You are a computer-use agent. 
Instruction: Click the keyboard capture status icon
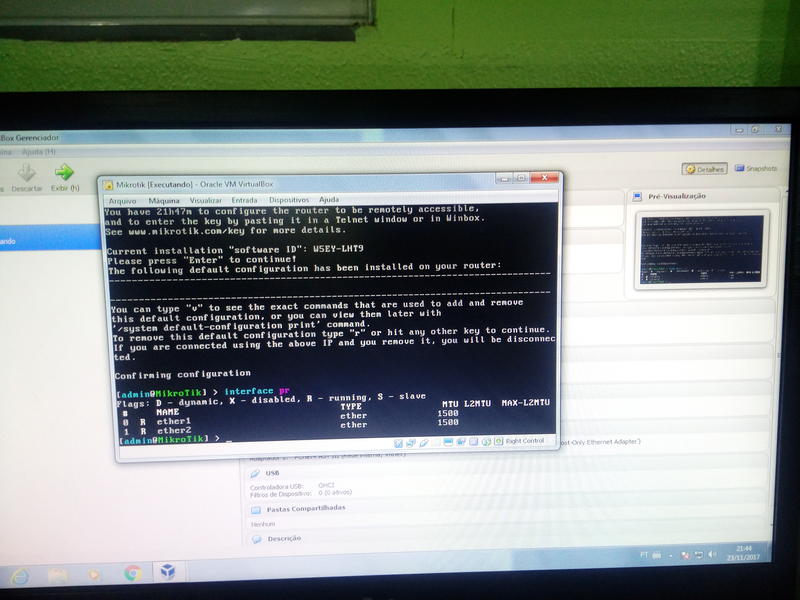click(x=498, y=441)
